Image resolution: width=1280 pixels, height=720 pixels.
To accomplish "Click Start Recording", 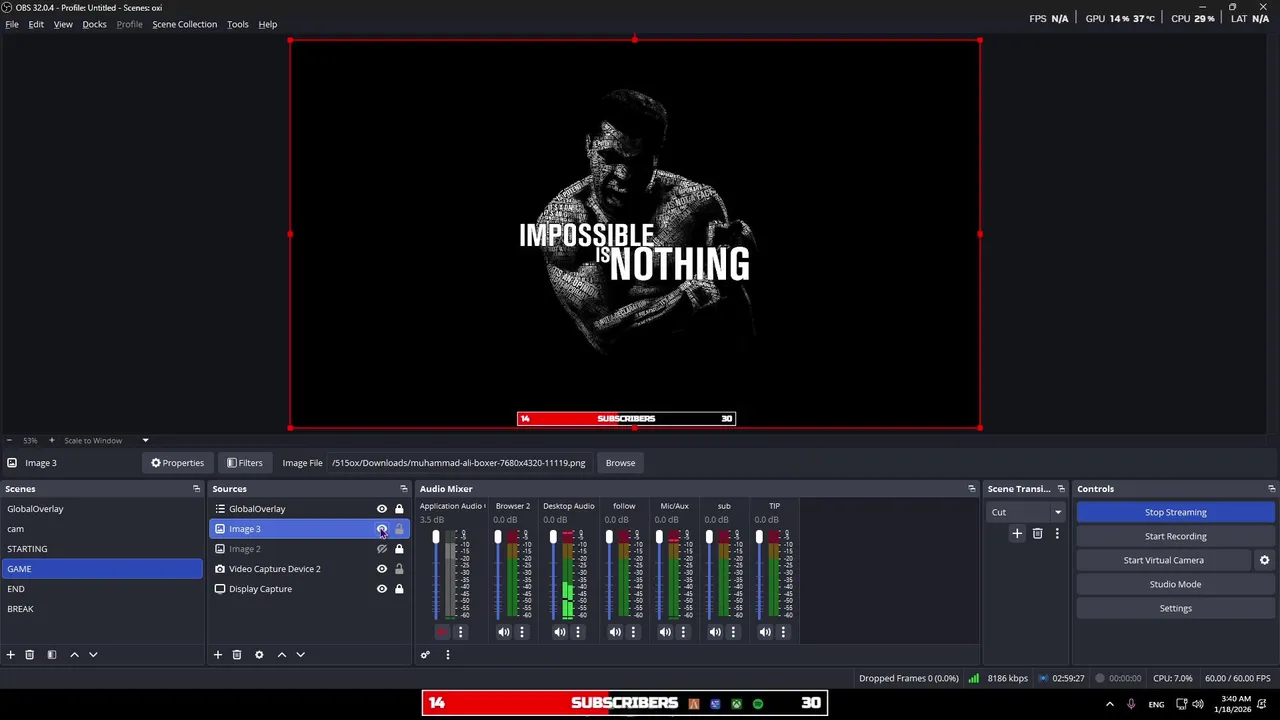I will point(1175,536).
